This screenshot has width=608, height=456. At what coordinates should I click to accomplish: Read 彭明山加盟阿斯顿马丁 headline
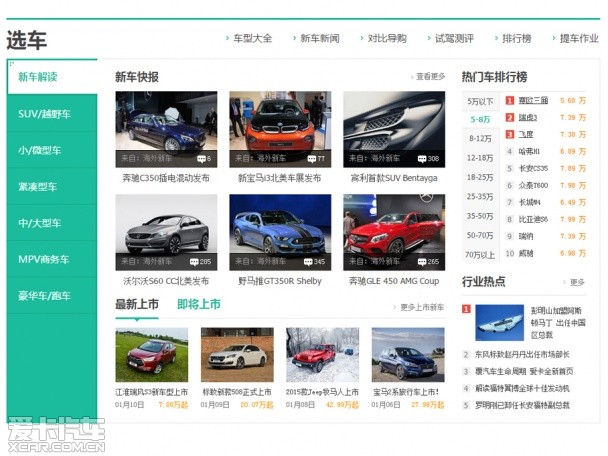coord(558,323)
